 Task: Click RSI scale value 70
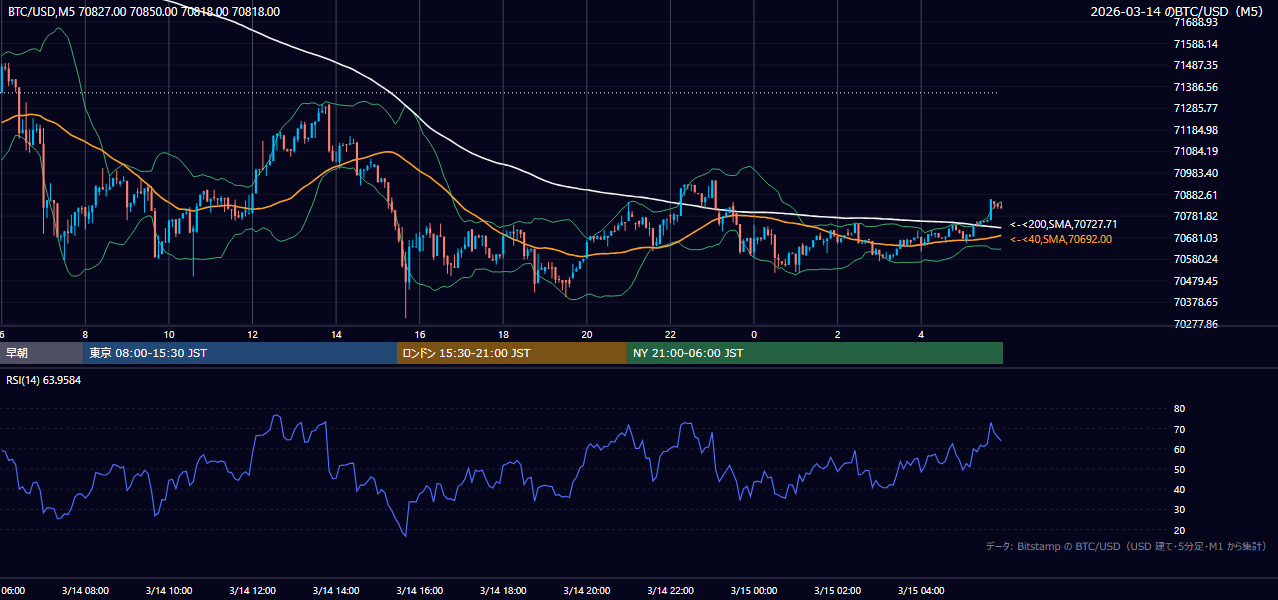pyautogui.click(x=1179, y=429)
